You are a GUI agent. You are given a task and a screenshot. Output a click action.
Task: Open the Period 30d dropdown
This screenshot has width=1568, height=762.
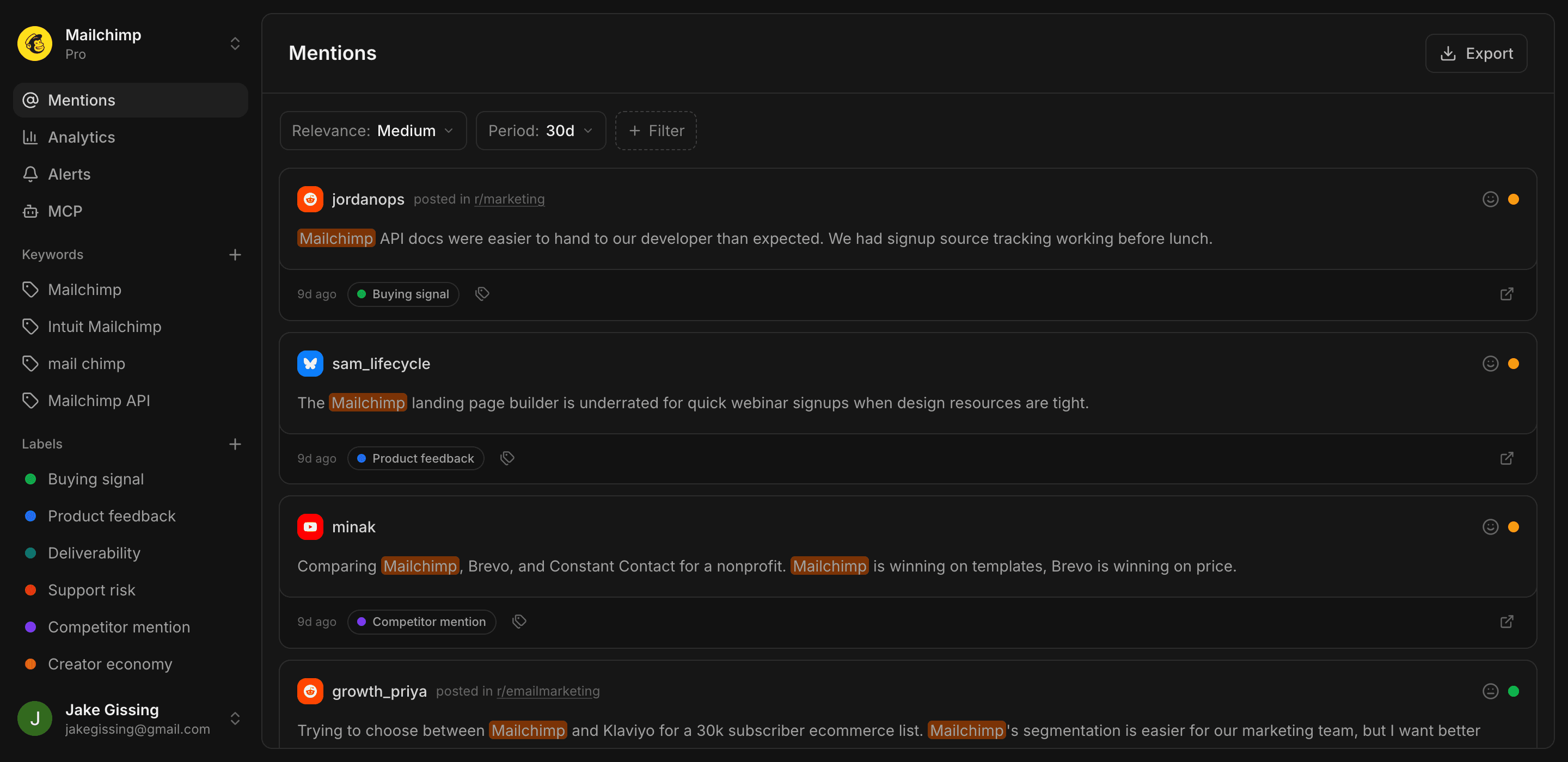tap(541, 131)
